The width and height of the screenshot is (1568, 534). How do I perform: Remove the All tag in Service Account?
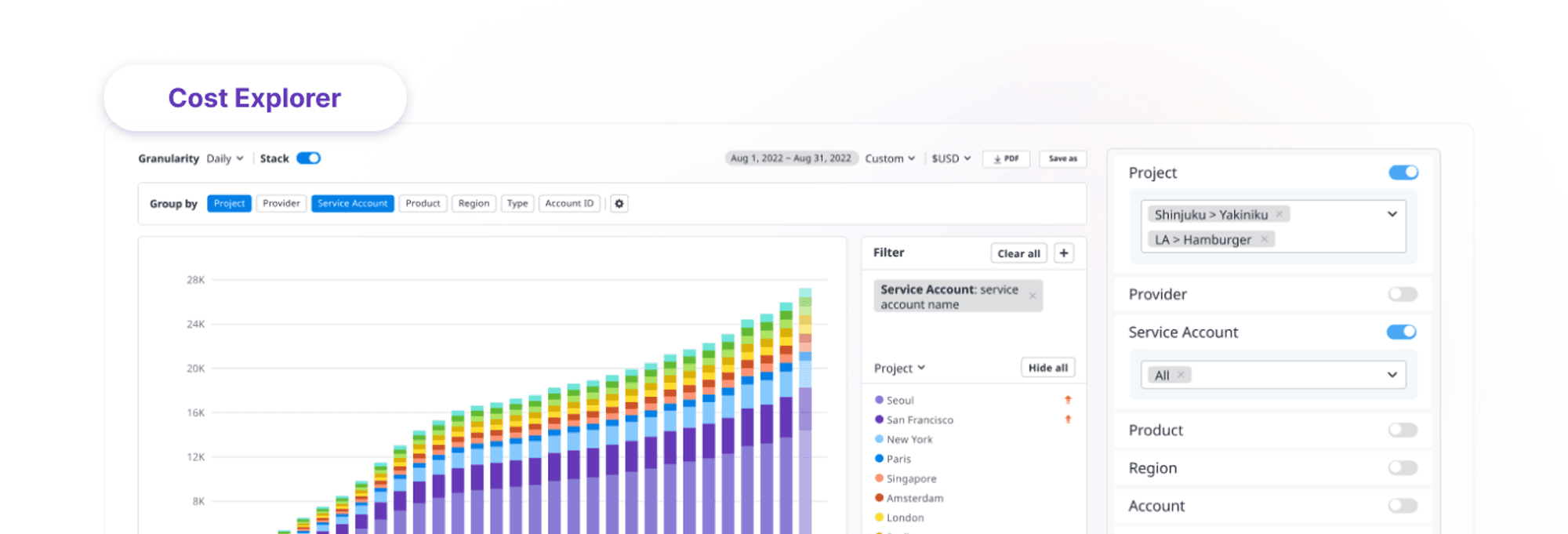pyautogui.click(x=1181, y=375)
